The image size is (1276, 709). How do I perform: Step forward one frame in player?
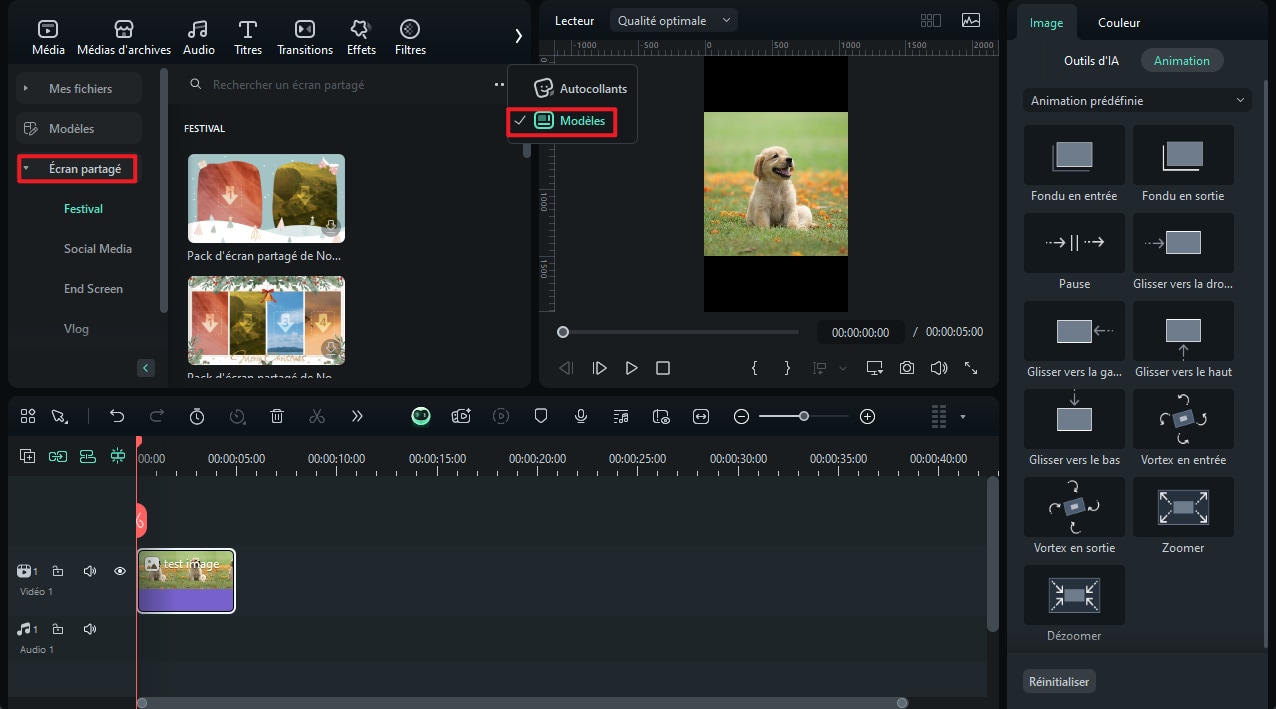click(x=599, y=368)
